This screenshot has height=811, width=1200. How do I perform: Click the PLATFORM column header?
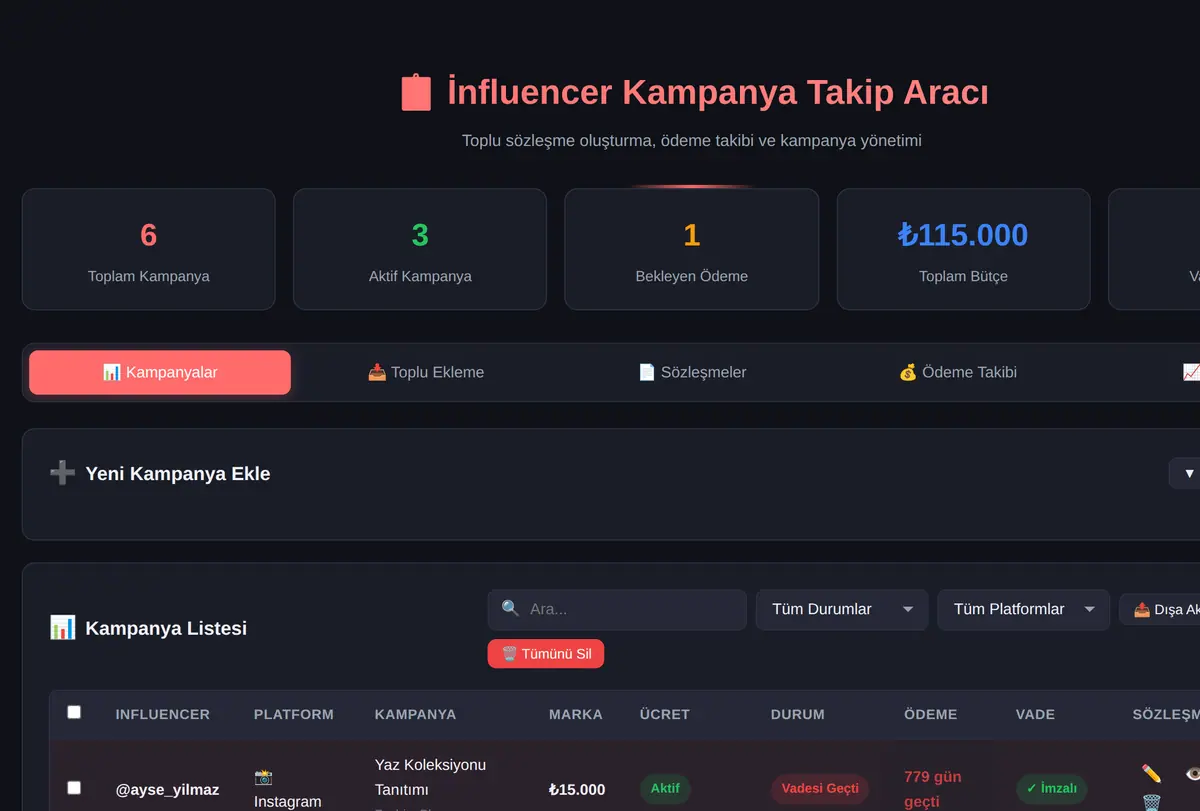[x=294, y=714]
